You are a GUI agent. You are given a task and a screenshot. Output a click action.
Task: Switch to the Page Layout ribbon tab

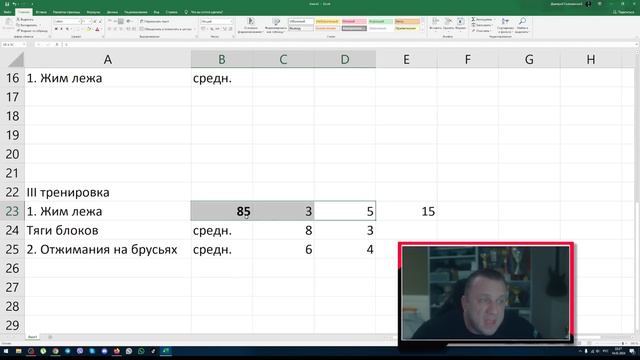[x=67, y=12]
